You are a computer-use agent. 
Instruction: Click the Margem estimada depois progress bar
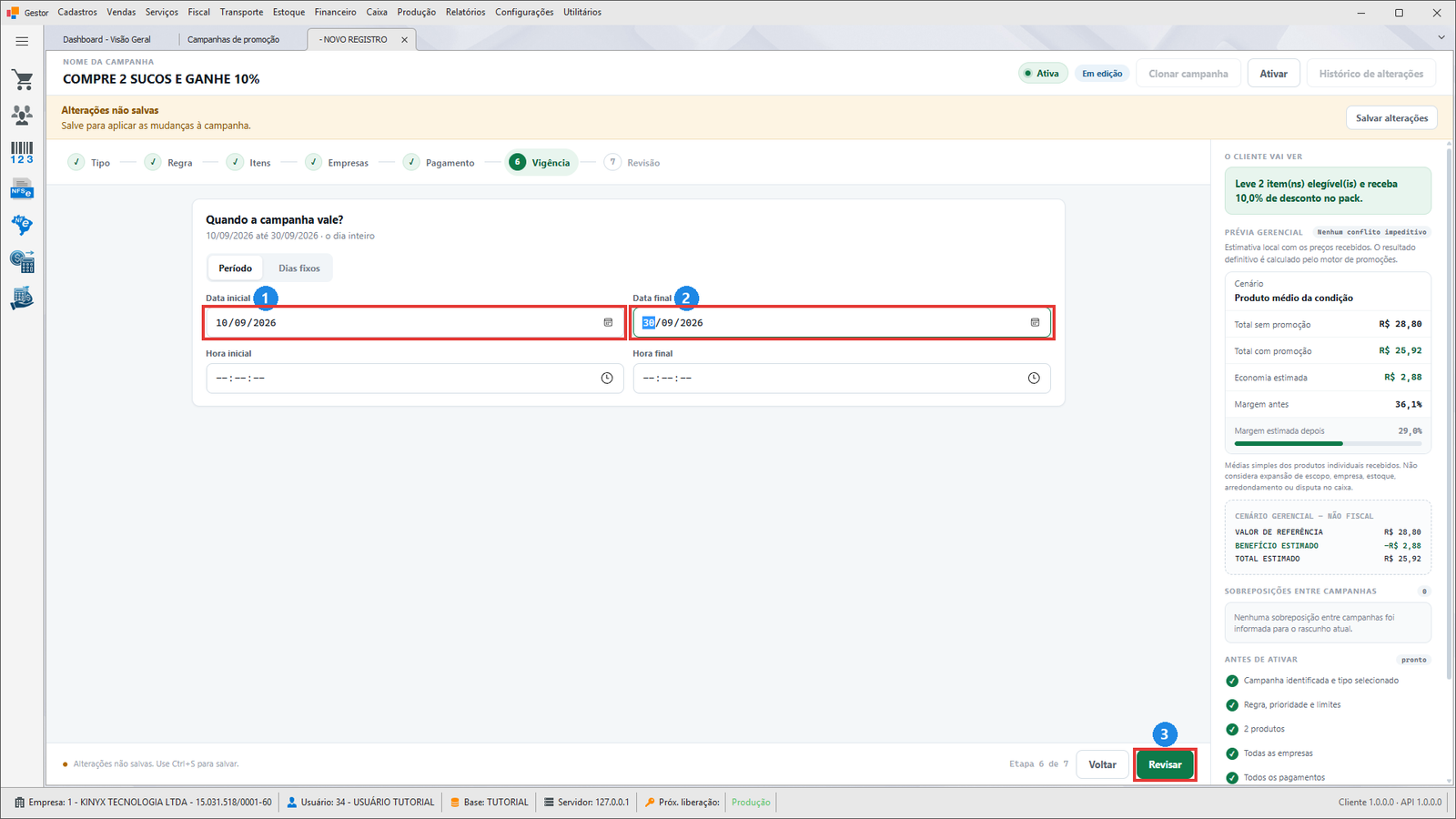click(x=1328, y=444)
